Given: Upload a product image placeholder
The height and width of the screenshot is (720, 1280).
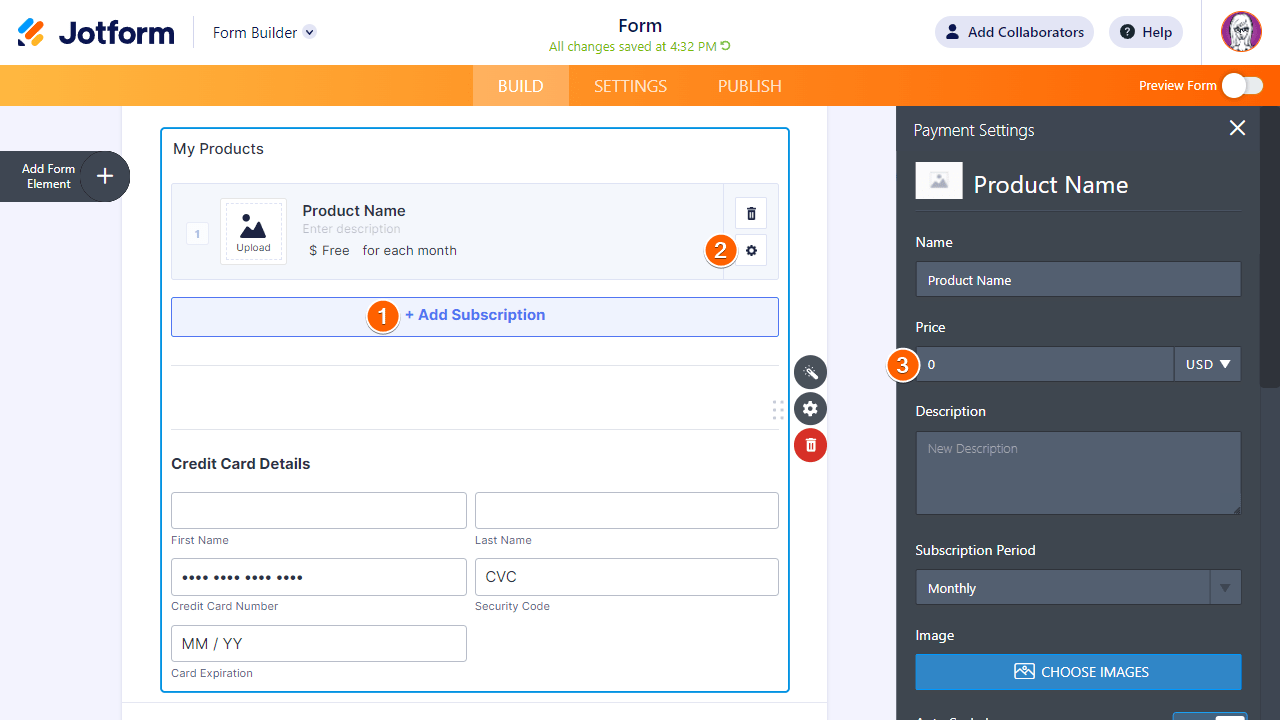Looking at the screenshot, I should (x=253, y=231).
